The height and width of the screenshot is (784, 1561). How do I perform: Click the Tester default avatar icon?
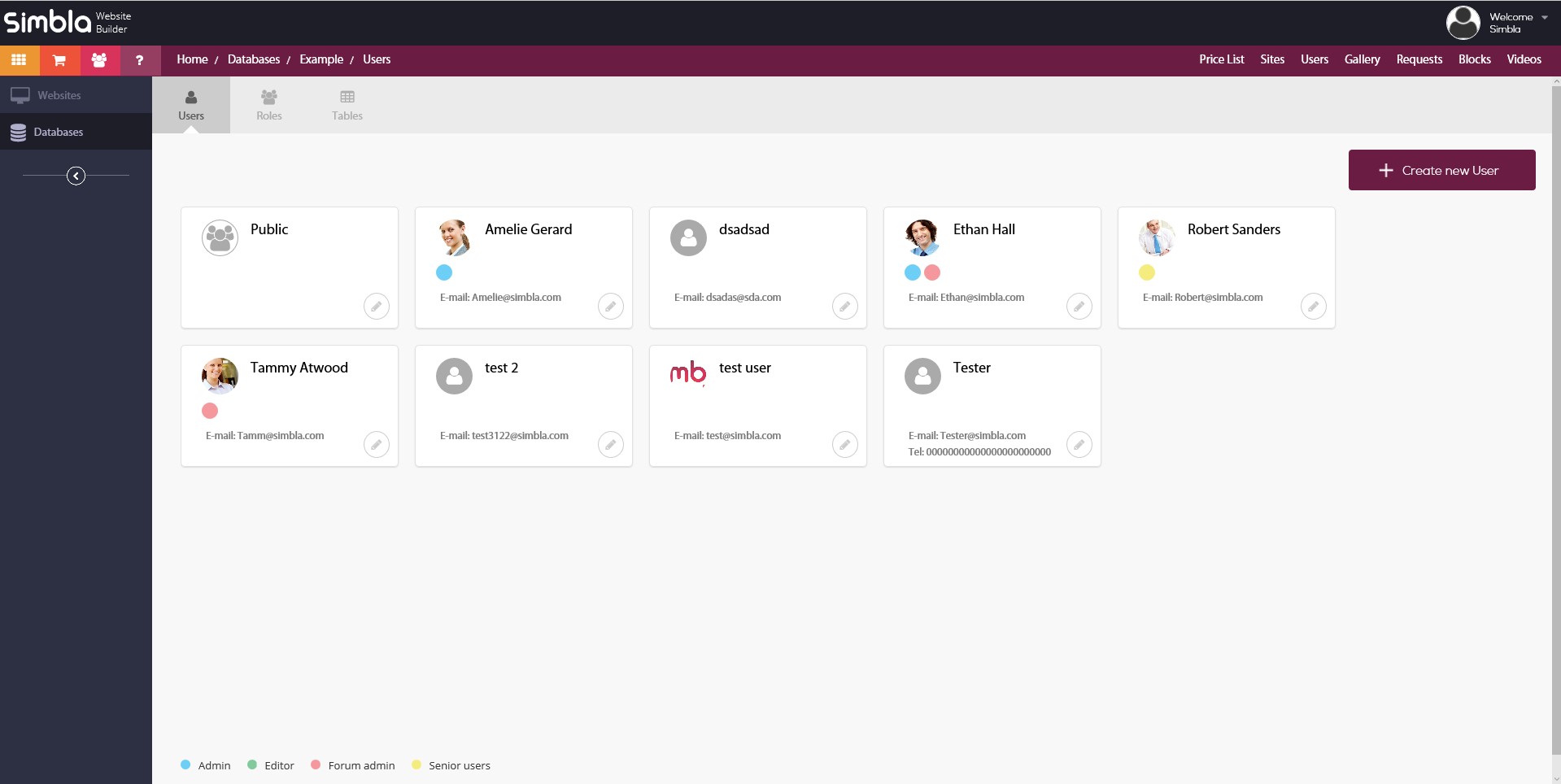click(x=922, y=376)
